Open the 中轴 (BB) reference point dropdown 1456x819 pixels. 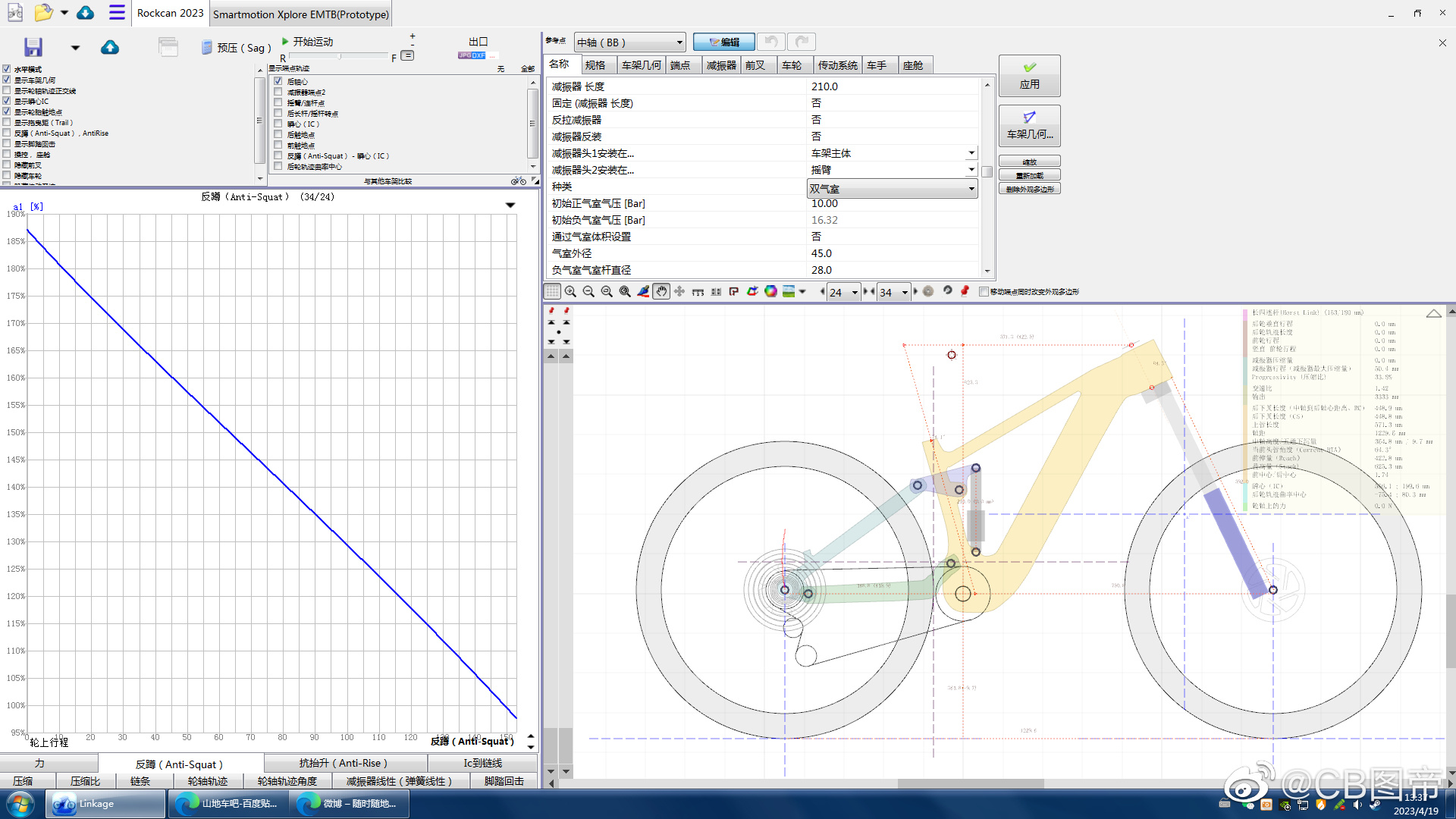(x=630, y=42)
